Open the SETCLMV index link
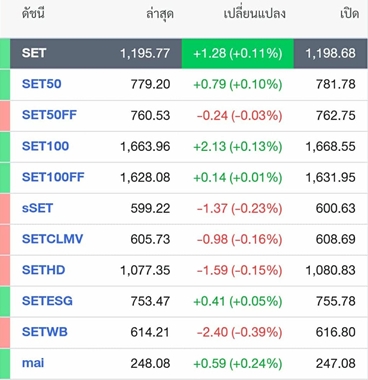 (x=52, y=239)
